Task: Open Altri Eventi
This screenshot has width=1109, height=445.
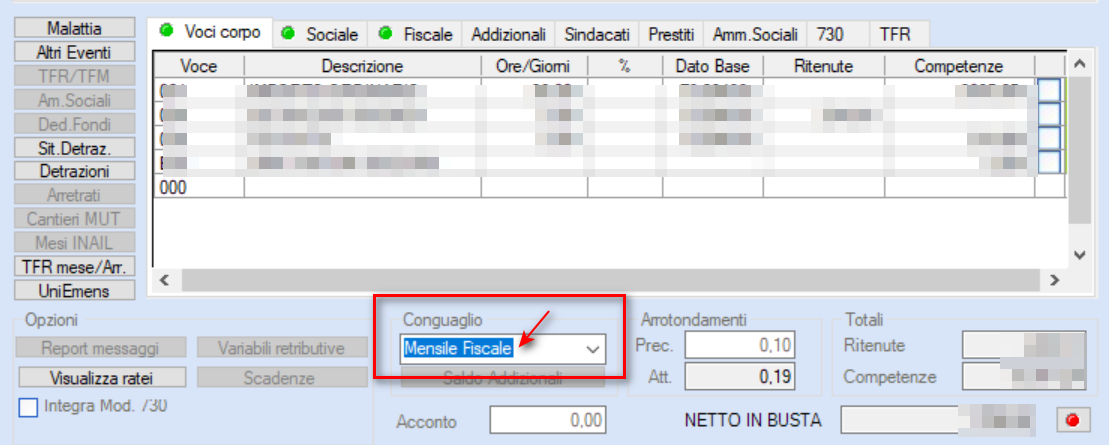Action: [74, 52]
